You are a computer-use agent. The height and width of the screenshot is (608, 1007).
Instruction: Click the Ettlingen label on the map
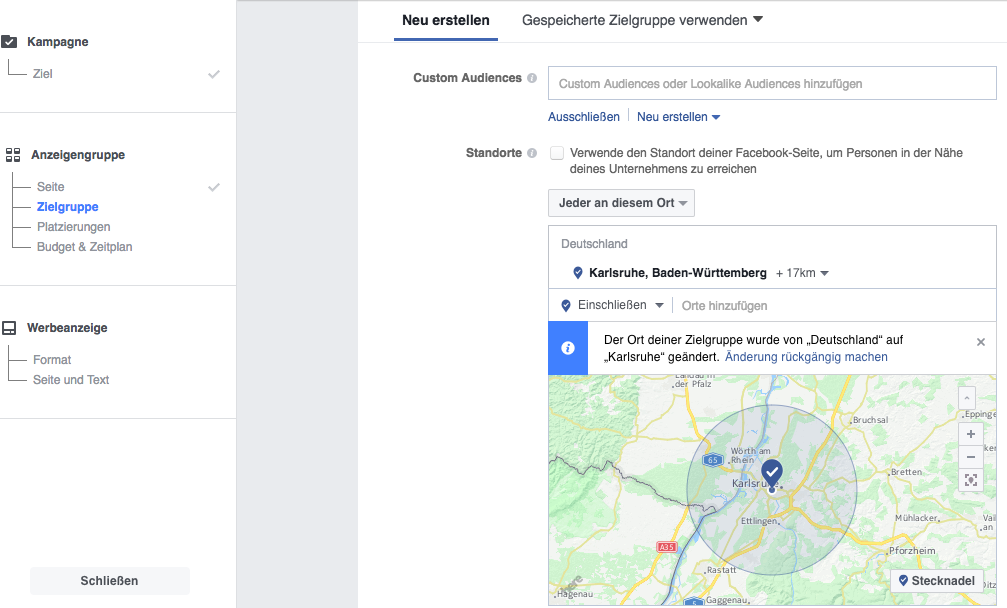759,521
